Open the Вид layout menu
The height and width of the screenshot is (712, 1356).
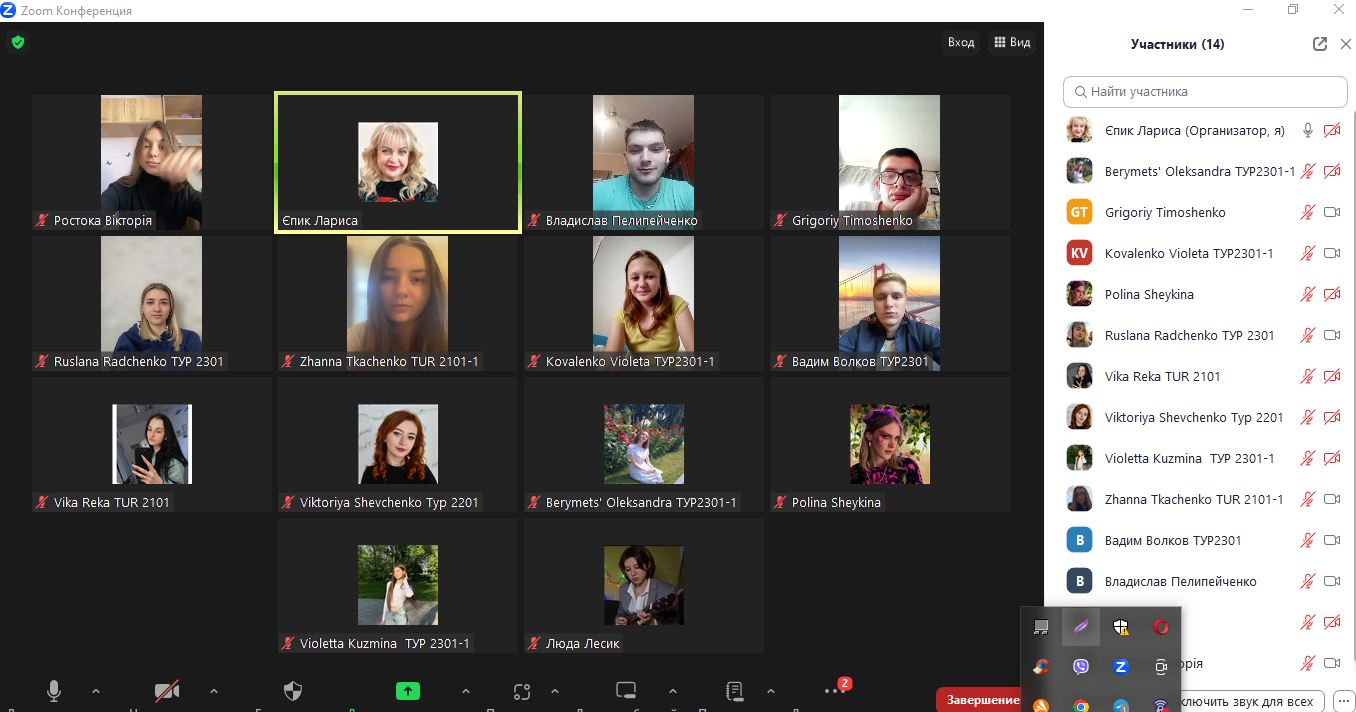tap(1011, 42)
